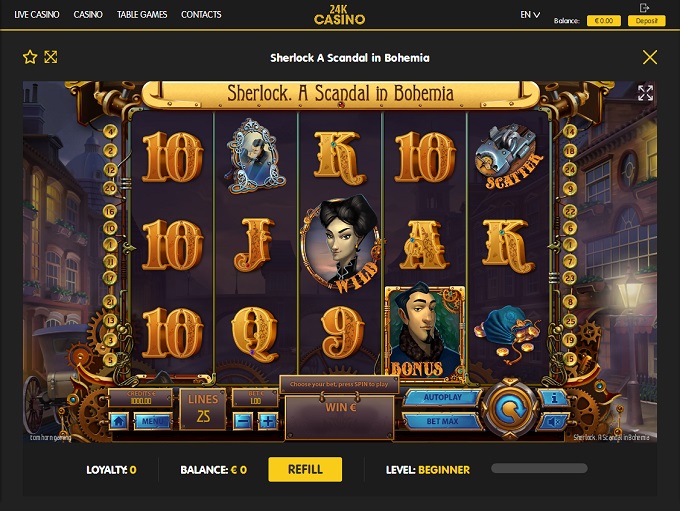This screenshot has height=511, width=680.
Task: Enter fullscreen via corner arrows inside game
Action: 645,93
